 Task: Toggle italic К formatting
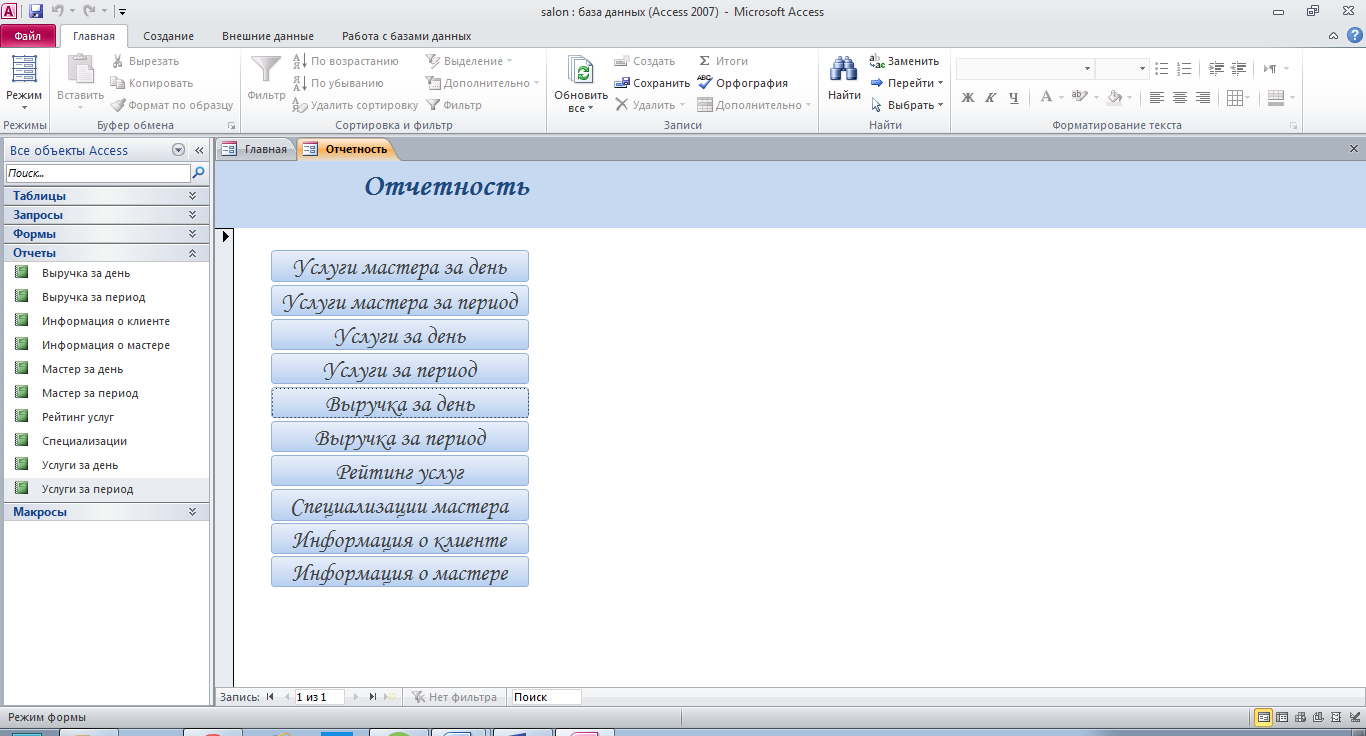click(990, 98)
